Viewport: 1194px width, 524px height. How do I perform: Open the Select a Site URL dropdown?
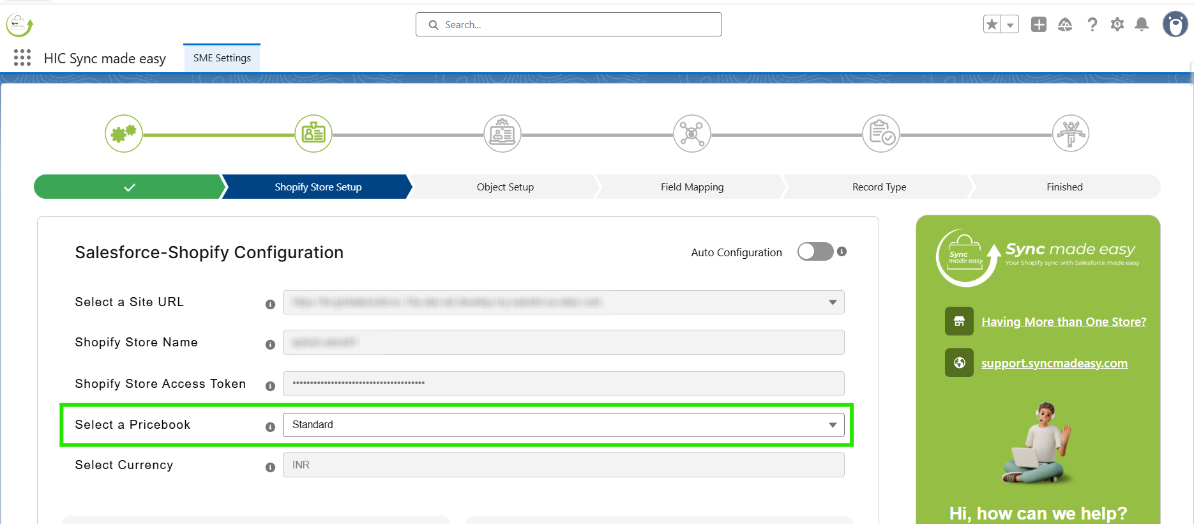(563, 302)
